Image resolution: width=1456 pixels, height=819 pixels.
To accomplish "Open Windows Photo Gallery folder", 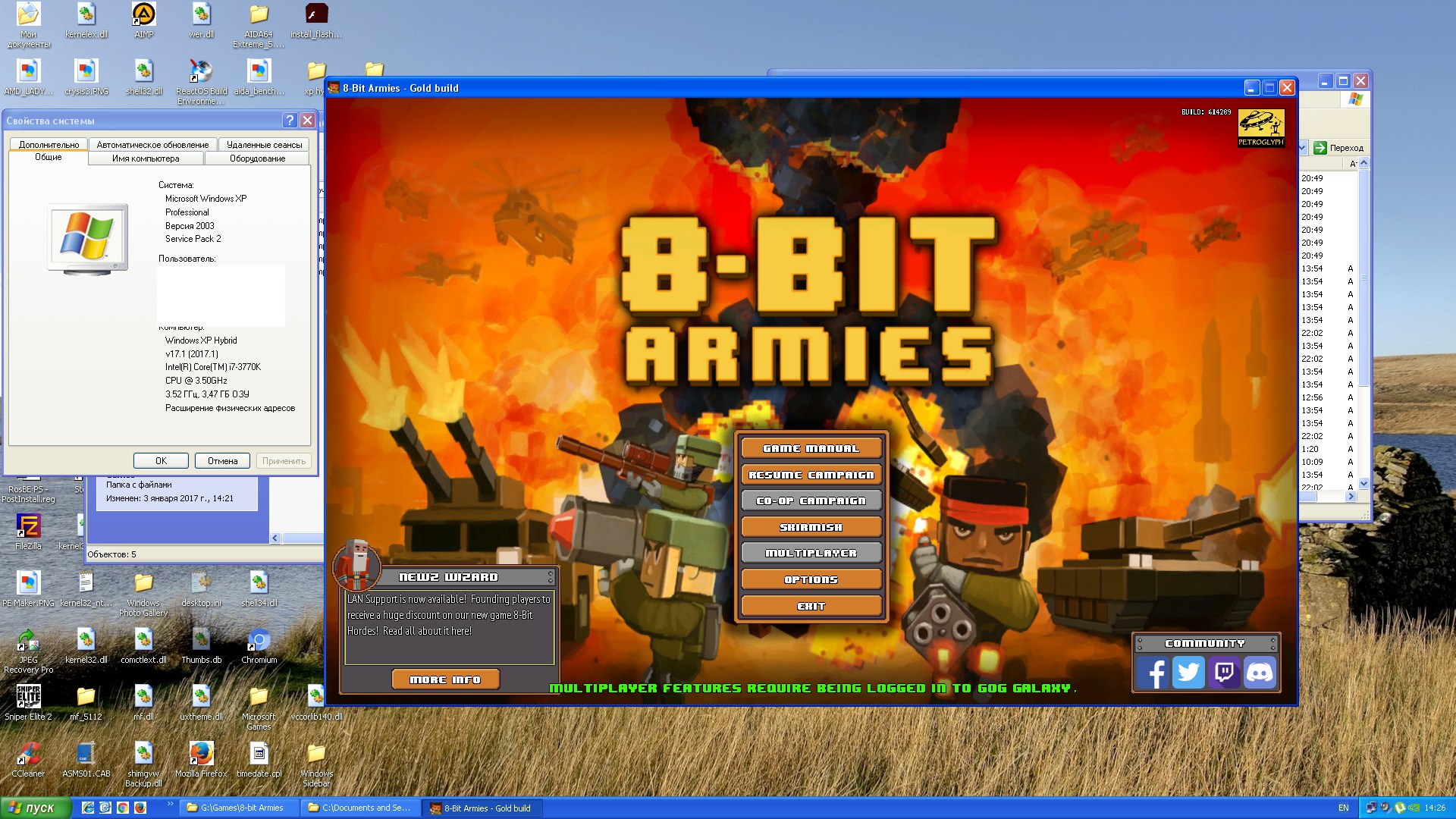I will pyautogui.click(x=143, y=594).
